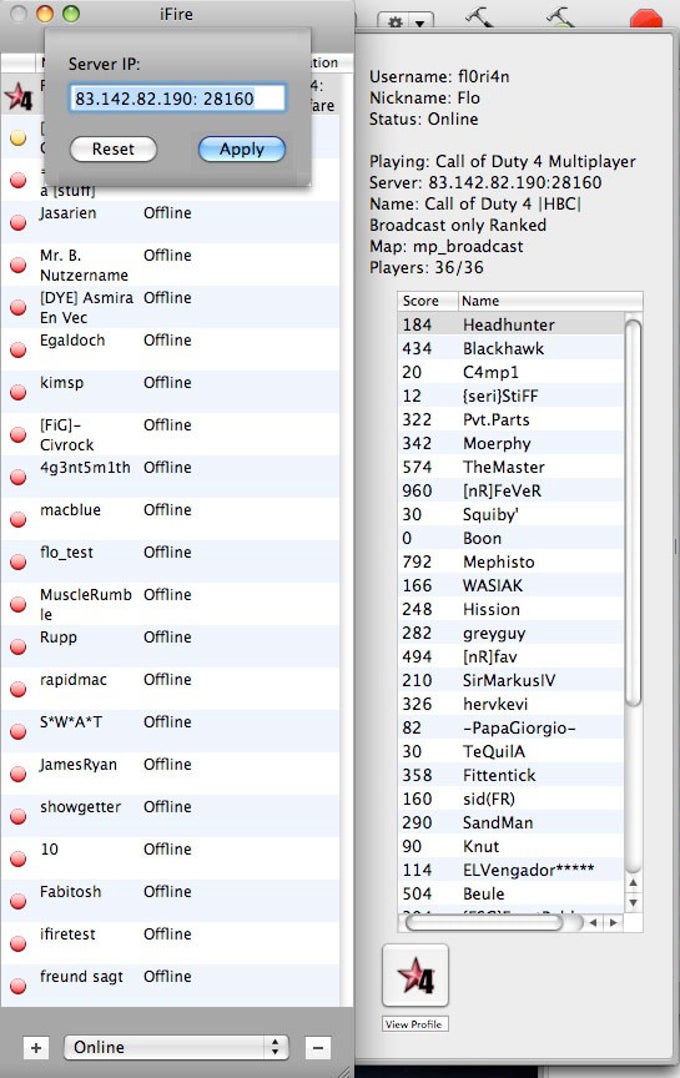The height and width of the screenshot is (1078, 680).
Task: Select player Fittentick
Action: coord(511,776)
